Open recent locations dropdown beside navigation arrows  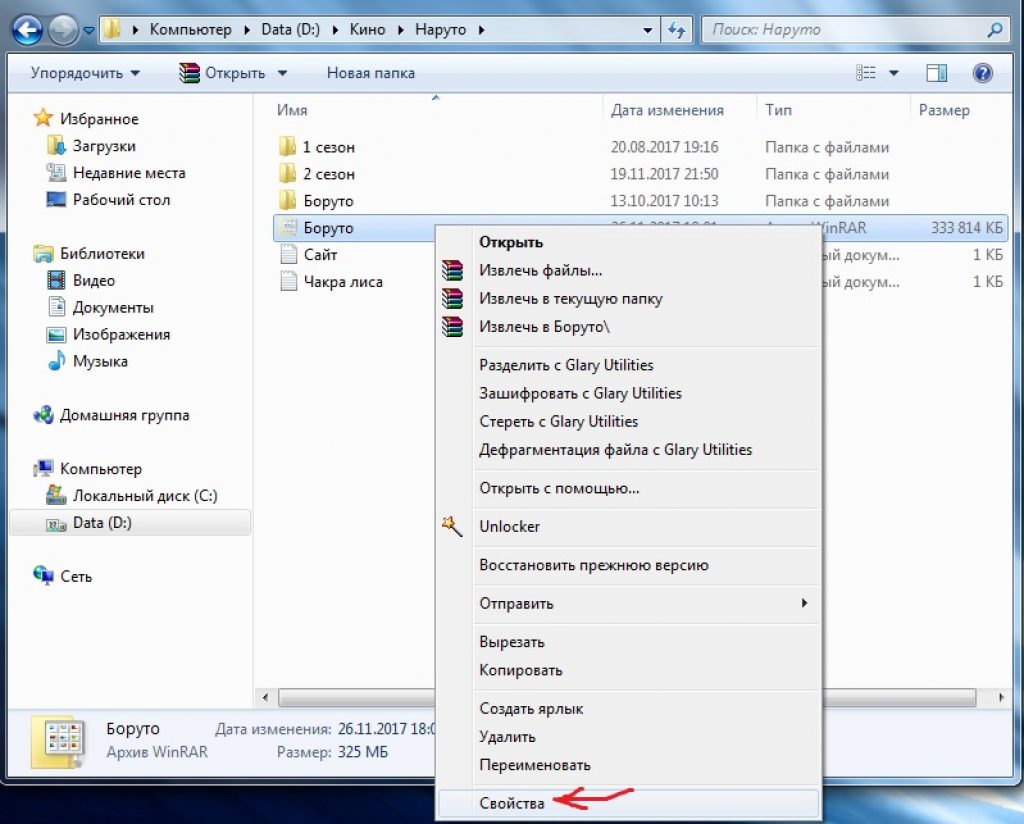coord(89,30)
